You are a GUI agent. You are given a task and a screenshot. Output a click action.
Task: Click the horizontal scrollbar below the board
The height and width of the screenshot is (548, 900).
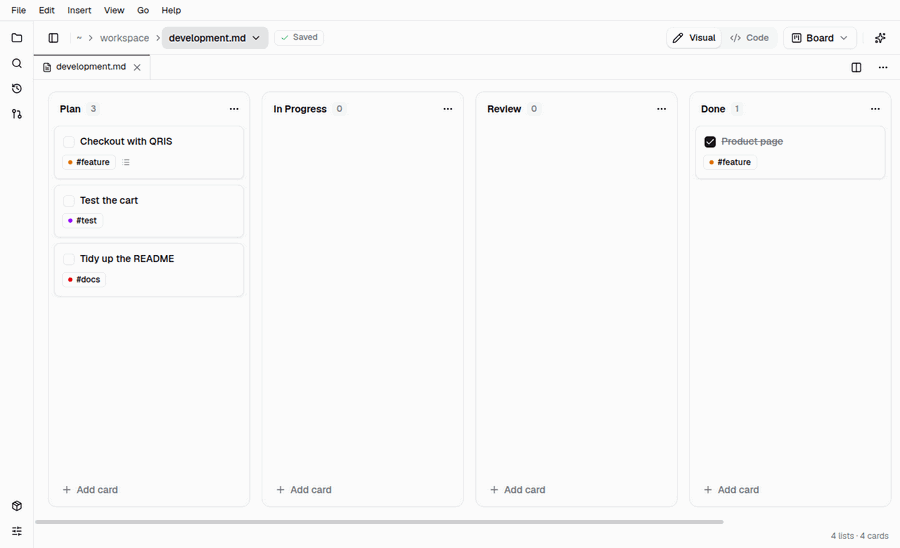(379, 522)
